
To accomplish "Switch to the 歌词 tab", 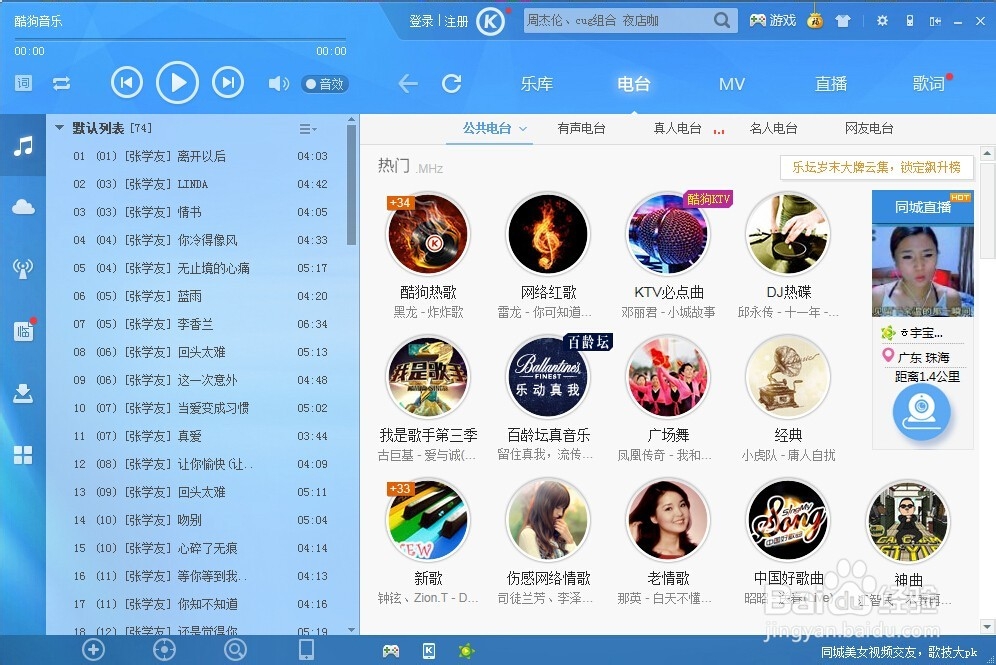I will [929, 83].
